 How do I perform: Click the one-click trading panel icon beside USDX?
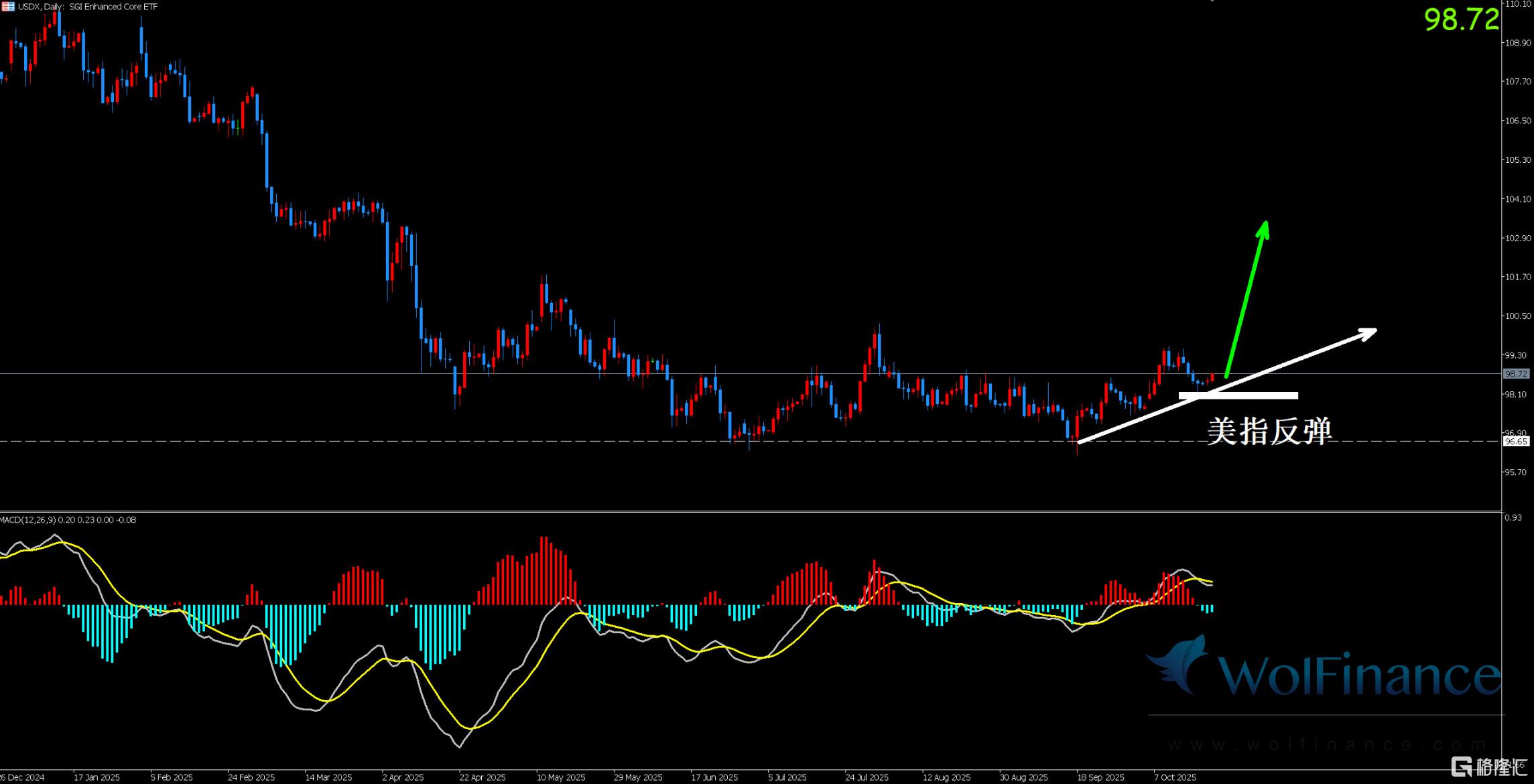(x=8, y=7)
